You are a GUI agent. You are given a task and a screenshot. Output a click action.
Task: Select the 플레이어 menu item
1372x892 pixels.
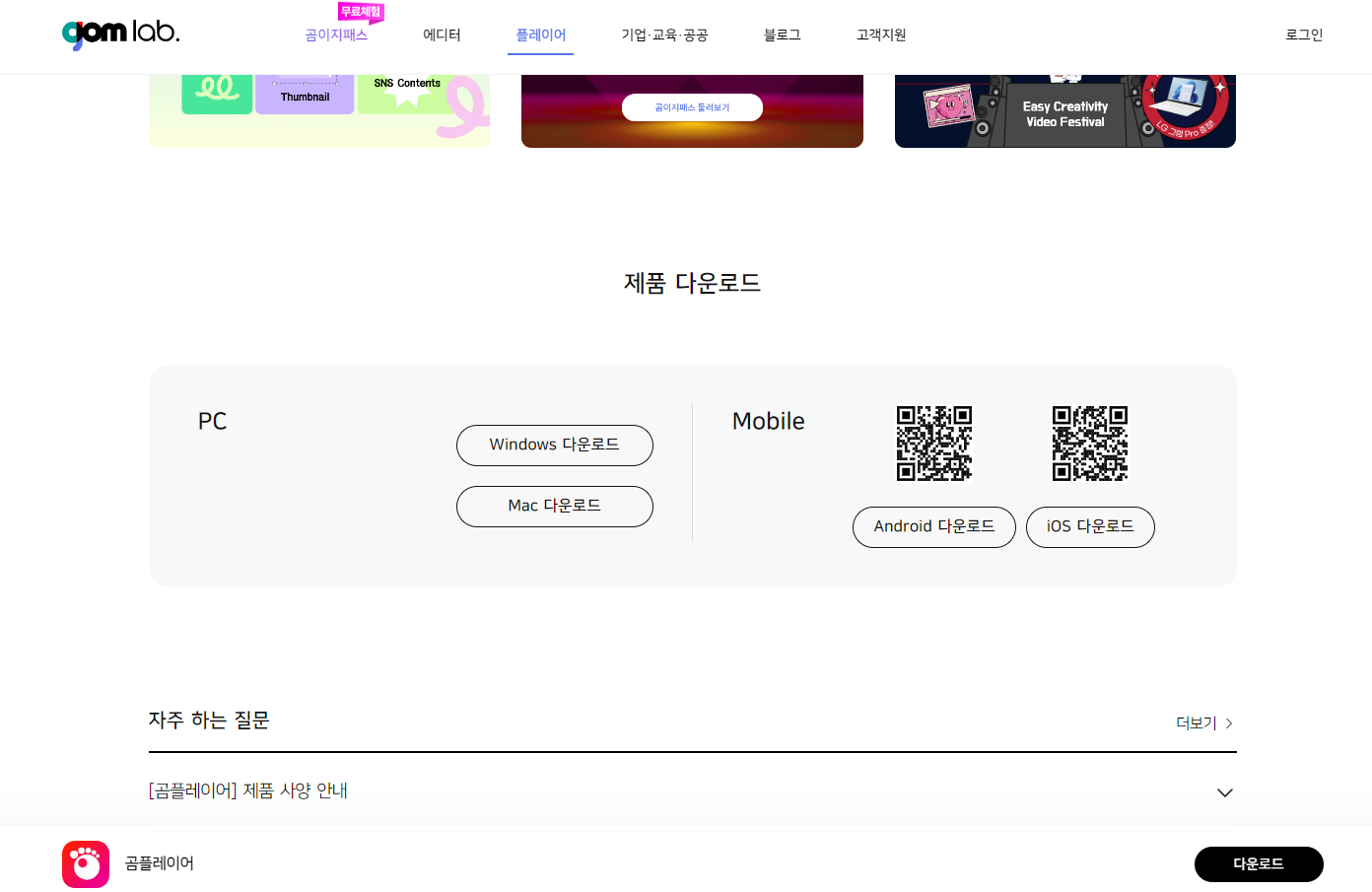tap(540, 35)
